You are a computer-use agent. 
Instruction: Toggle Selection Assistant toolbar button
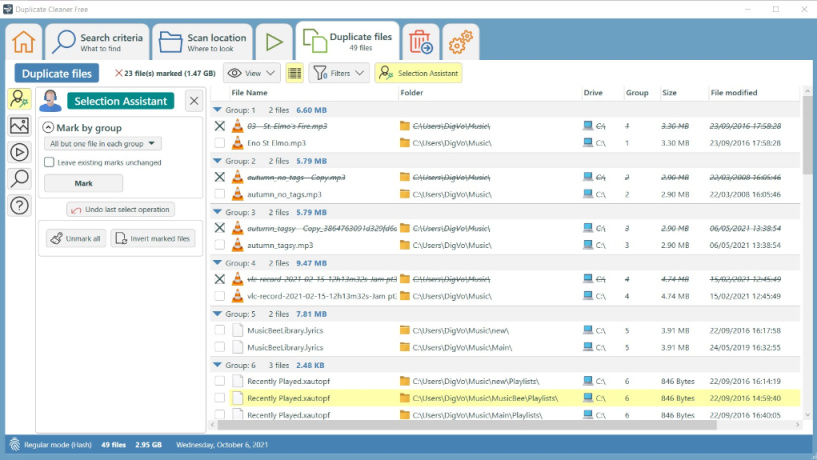418,73
